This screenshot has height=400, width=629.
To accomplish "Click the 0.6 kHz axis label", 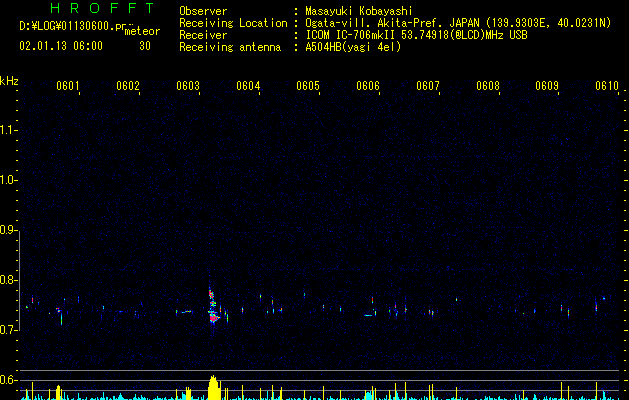I will pos(8,380).
